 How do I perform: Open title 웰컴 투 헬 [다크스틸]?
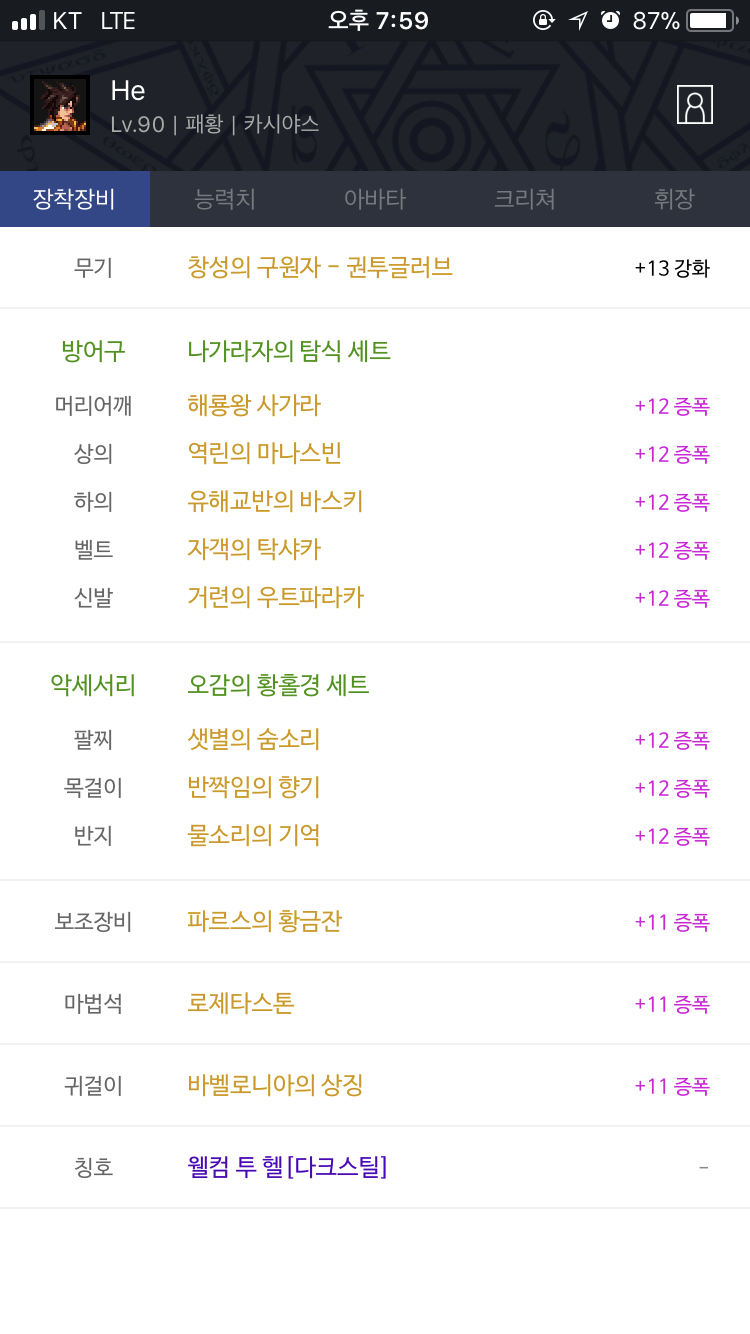[x=287, y=1167]
